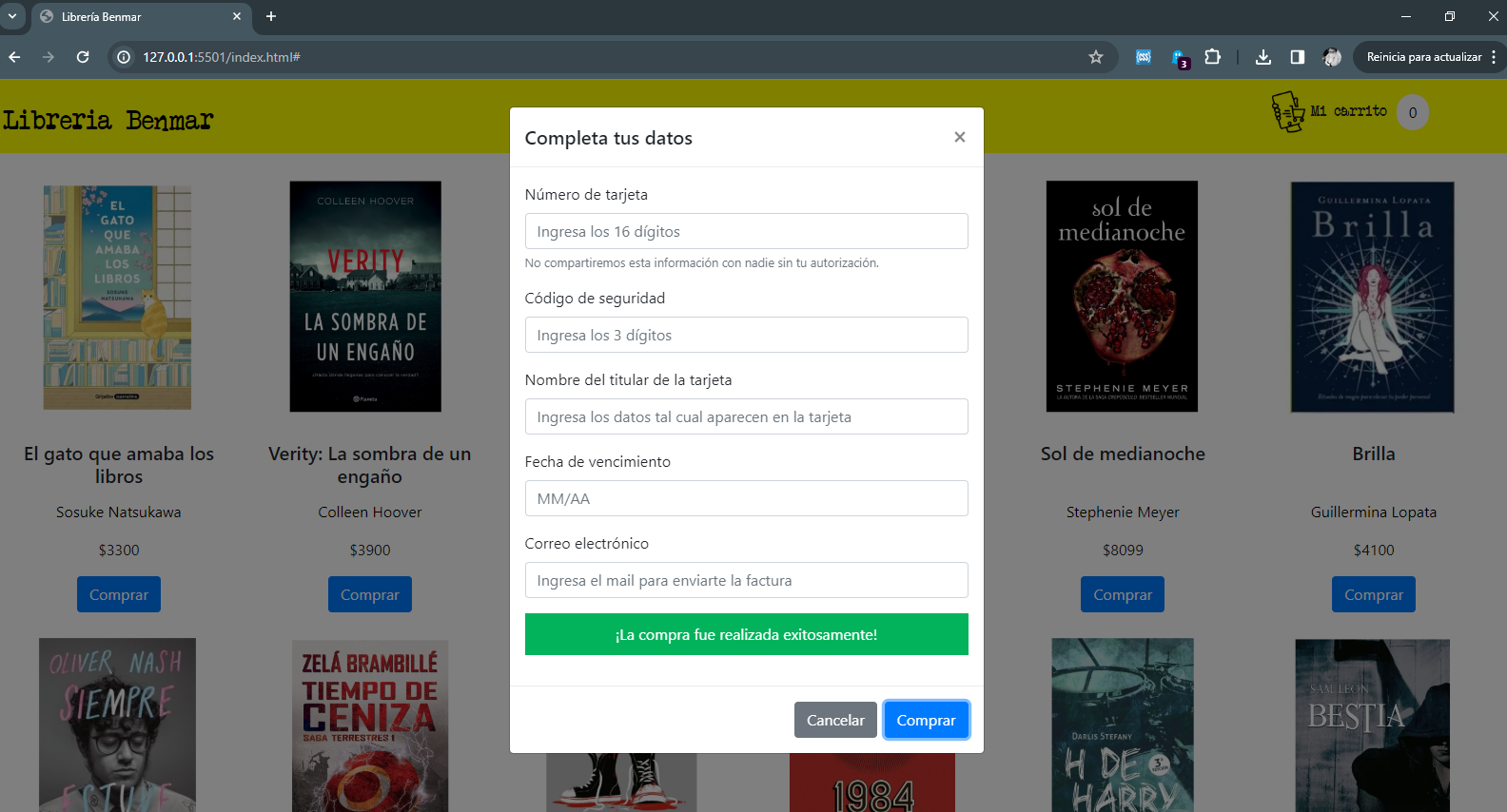Close the Completa tus datos modal
The image size is (1507, 812).
point(959,137)
